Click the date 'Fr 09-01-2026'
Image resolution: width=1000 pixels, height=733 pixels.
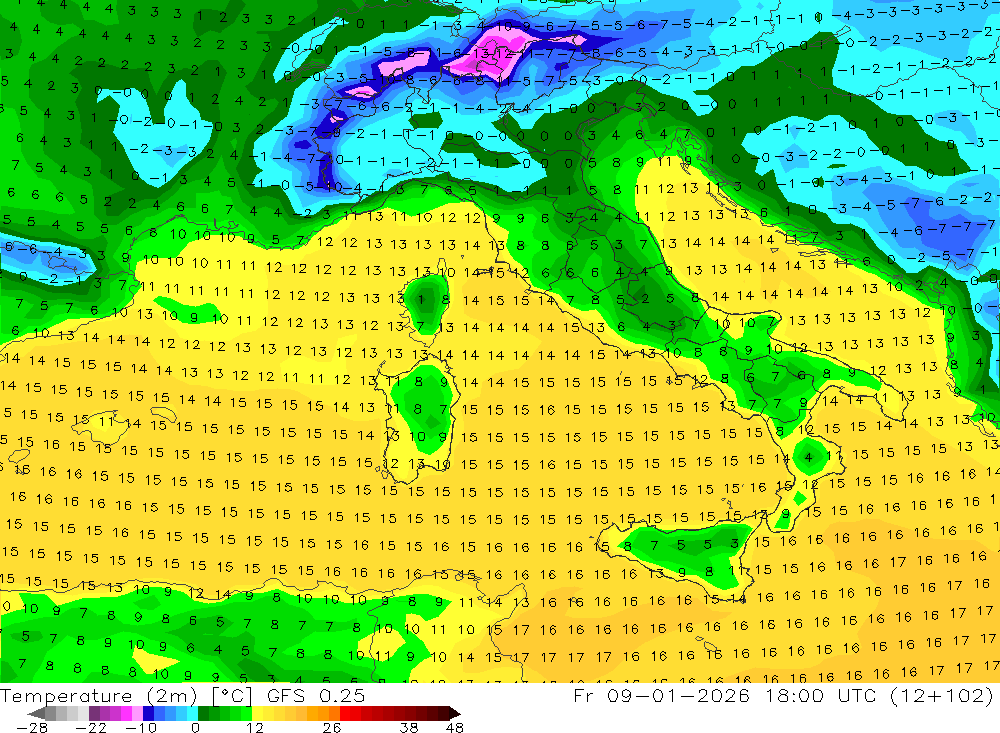click(661, 695)
